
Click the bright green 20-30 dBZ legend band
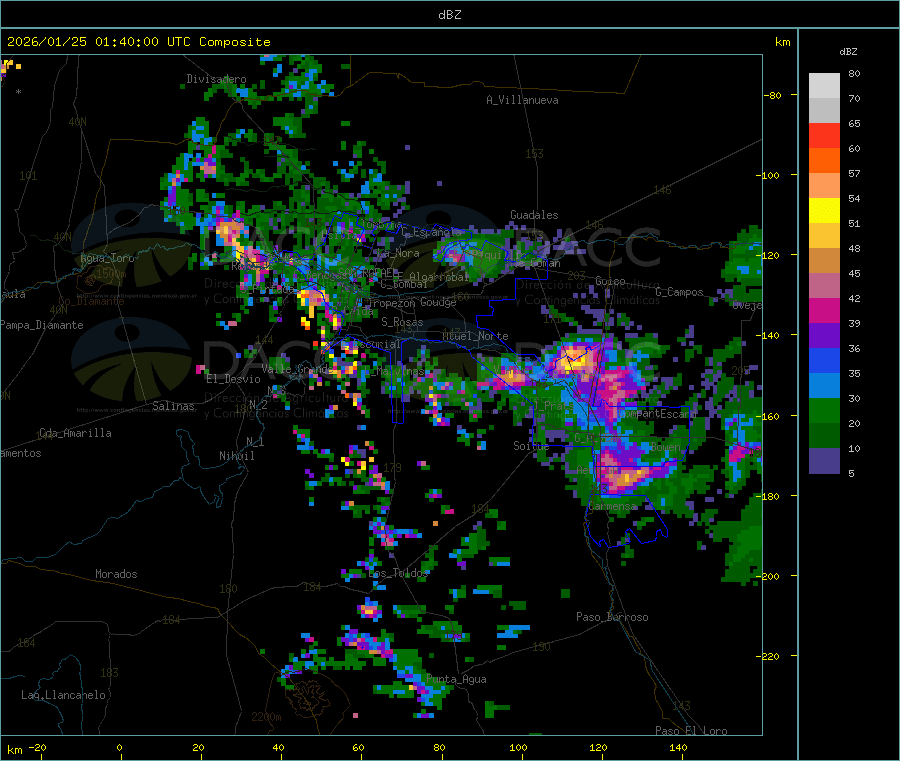(824, 411)
